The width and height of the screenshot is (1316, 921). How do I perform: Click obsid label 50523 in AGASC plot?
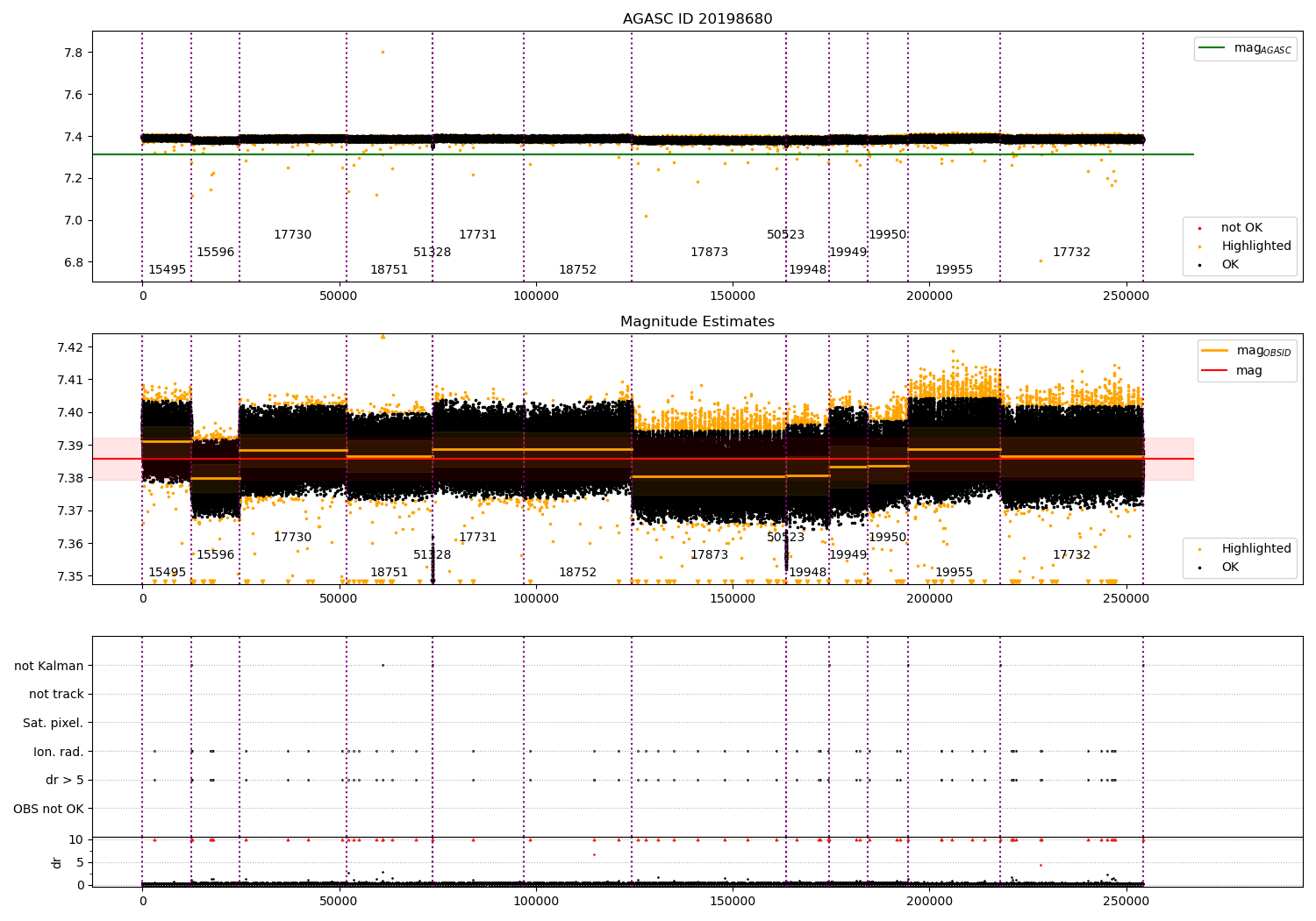tap(785, 235)
